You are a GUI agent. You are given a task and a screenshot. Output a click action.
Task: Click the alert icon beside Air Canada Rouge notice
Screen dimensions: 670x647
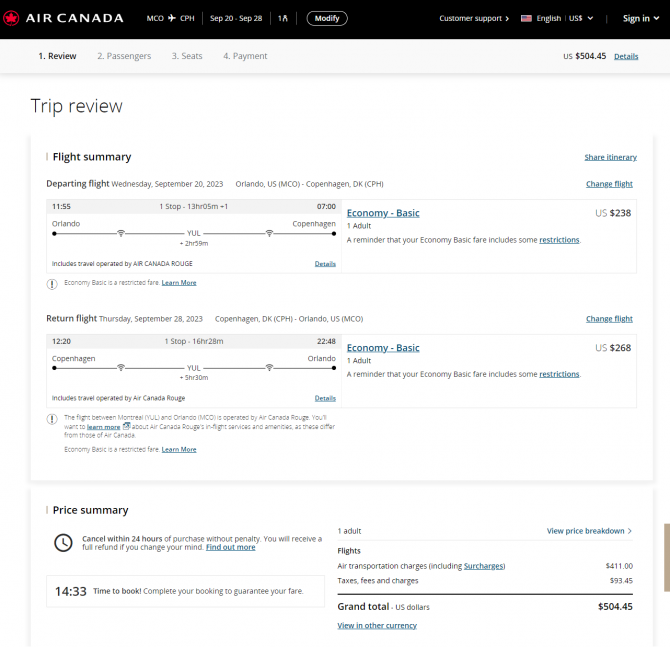52,419
